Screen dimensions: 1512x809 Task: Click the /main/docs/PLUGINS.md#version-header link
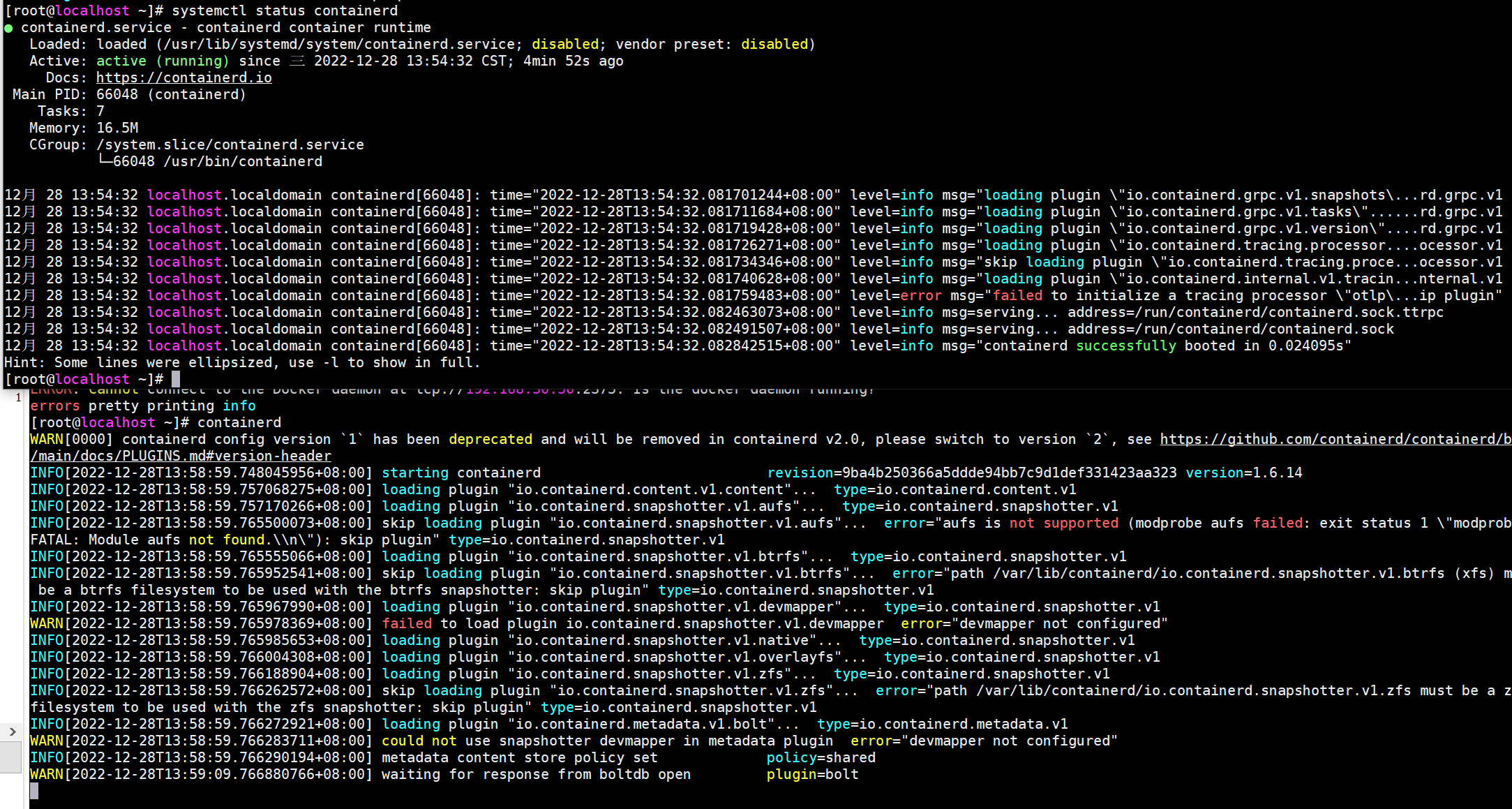coord(180,456)
